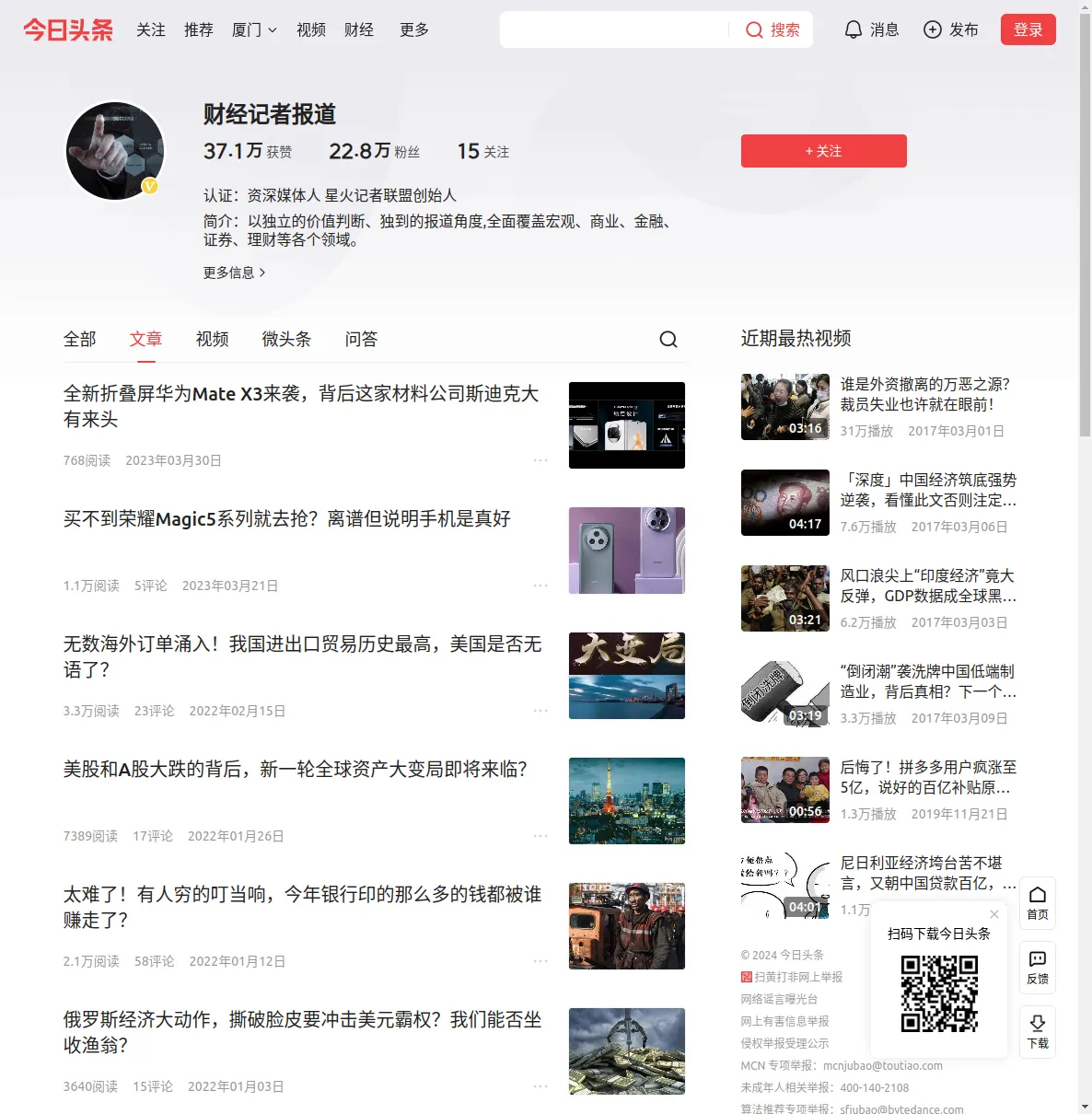The height and width of the screenshot is (1114, 1092).
Task: Play the 03:16 video 谁是外资撤离的万恶之源
Action: coord(785,407)
